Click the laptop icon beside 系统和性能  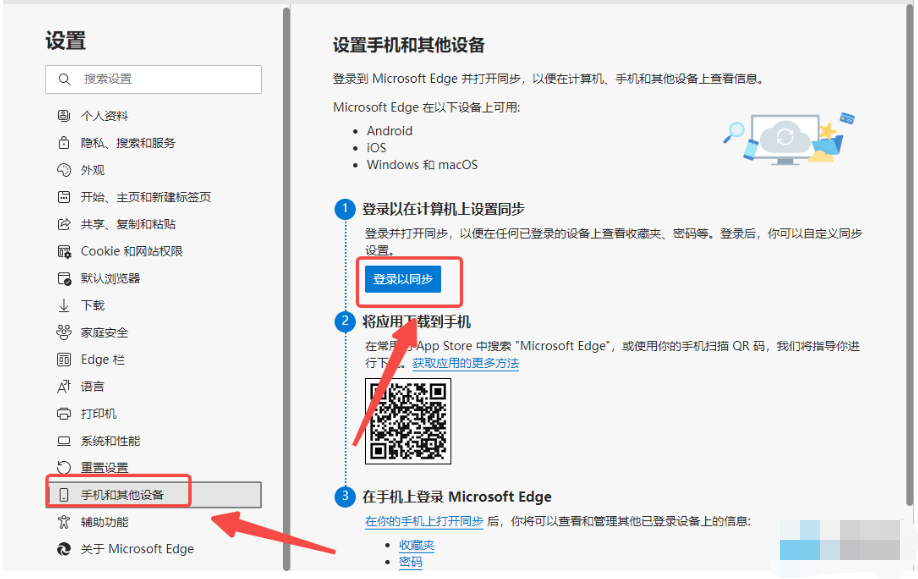click(64, 441)
